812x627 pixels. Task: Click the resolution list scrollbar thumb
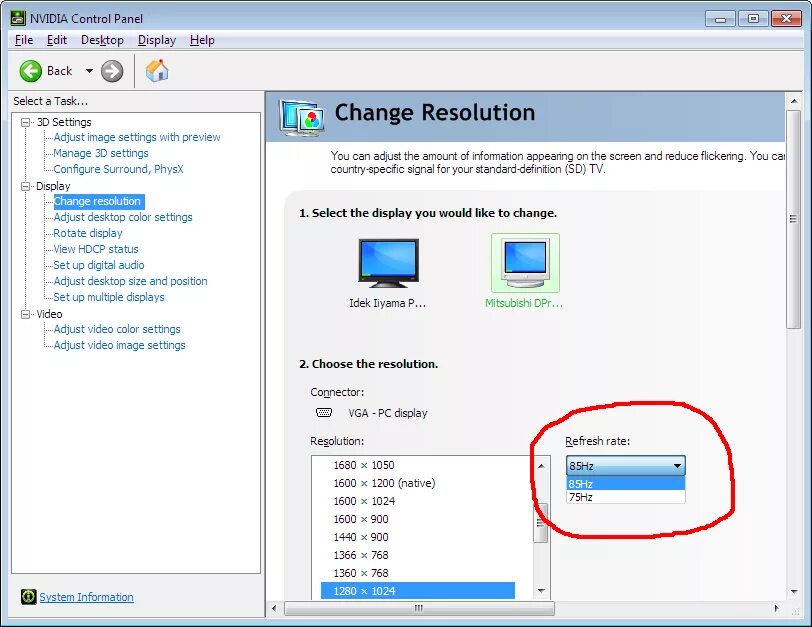click(x=541, y=523)
